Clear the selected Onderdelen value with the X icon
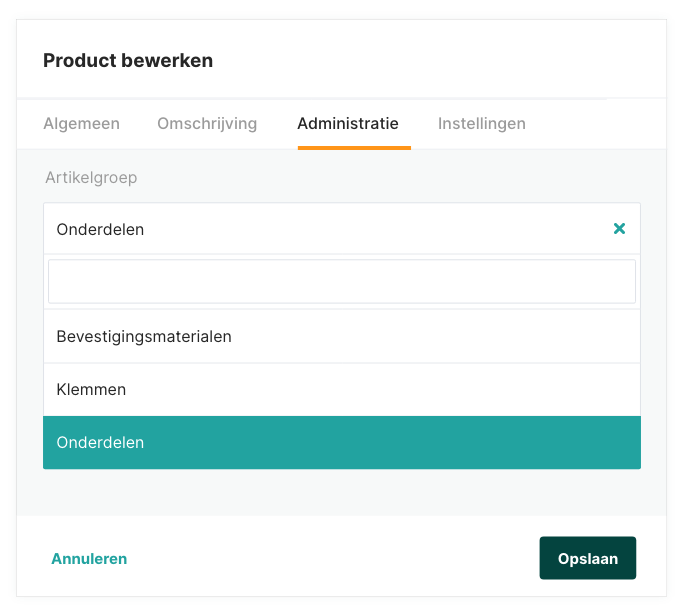The height and width of the screenshot is (616, 684). point(619,229)
